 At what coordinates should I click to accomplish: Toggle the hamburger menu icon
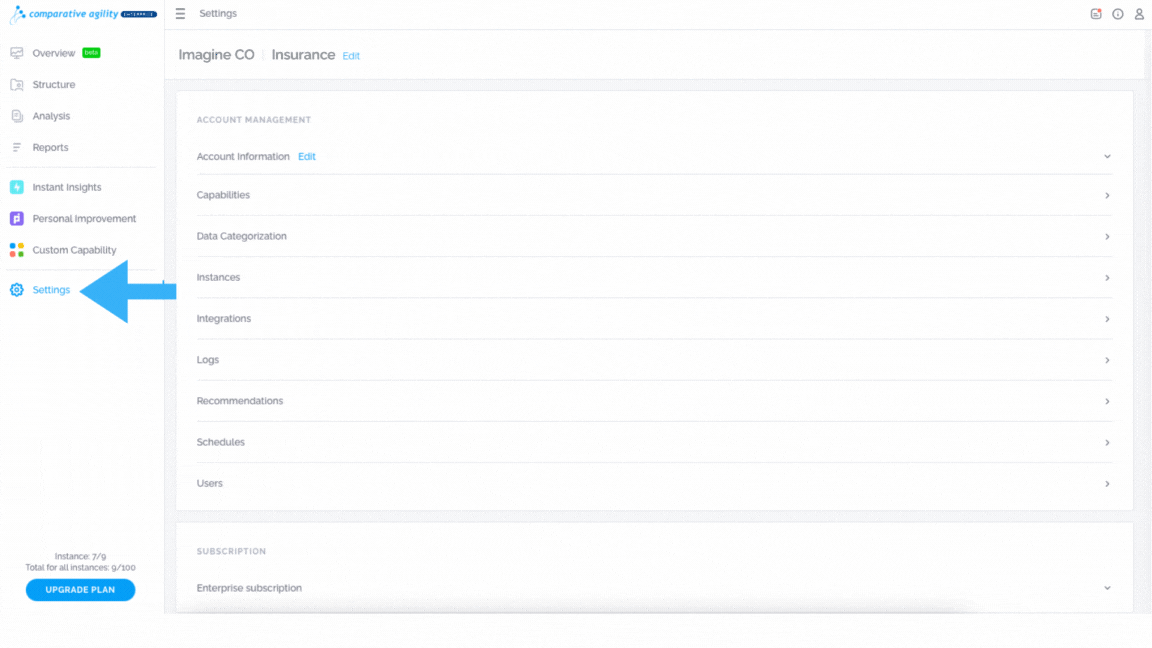(x=180, y=14)
